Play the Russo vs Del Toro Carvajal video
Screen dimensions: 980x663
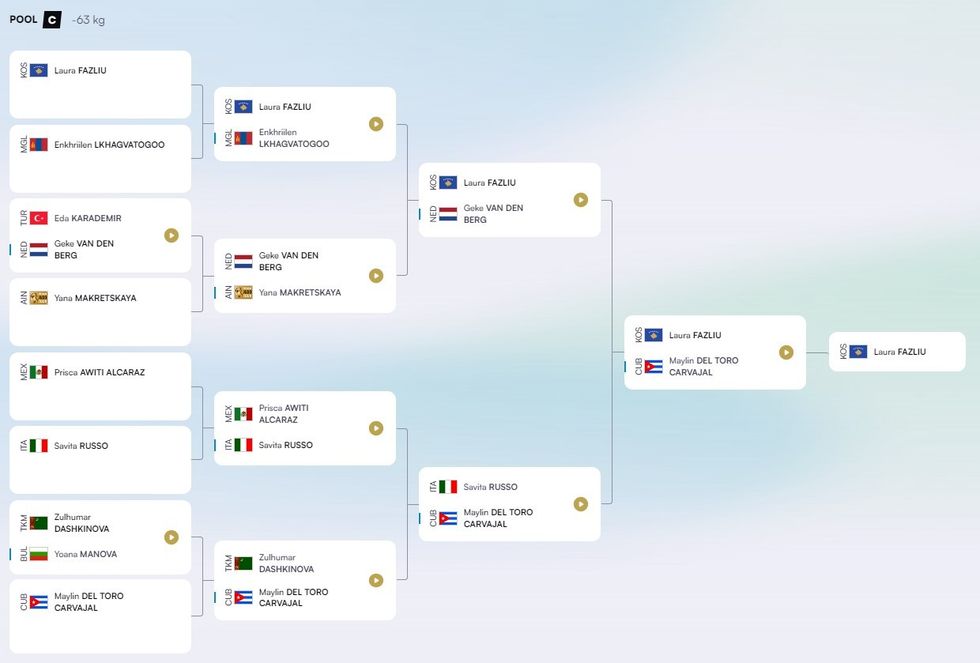pyautogui.click(x=581, y=504)
